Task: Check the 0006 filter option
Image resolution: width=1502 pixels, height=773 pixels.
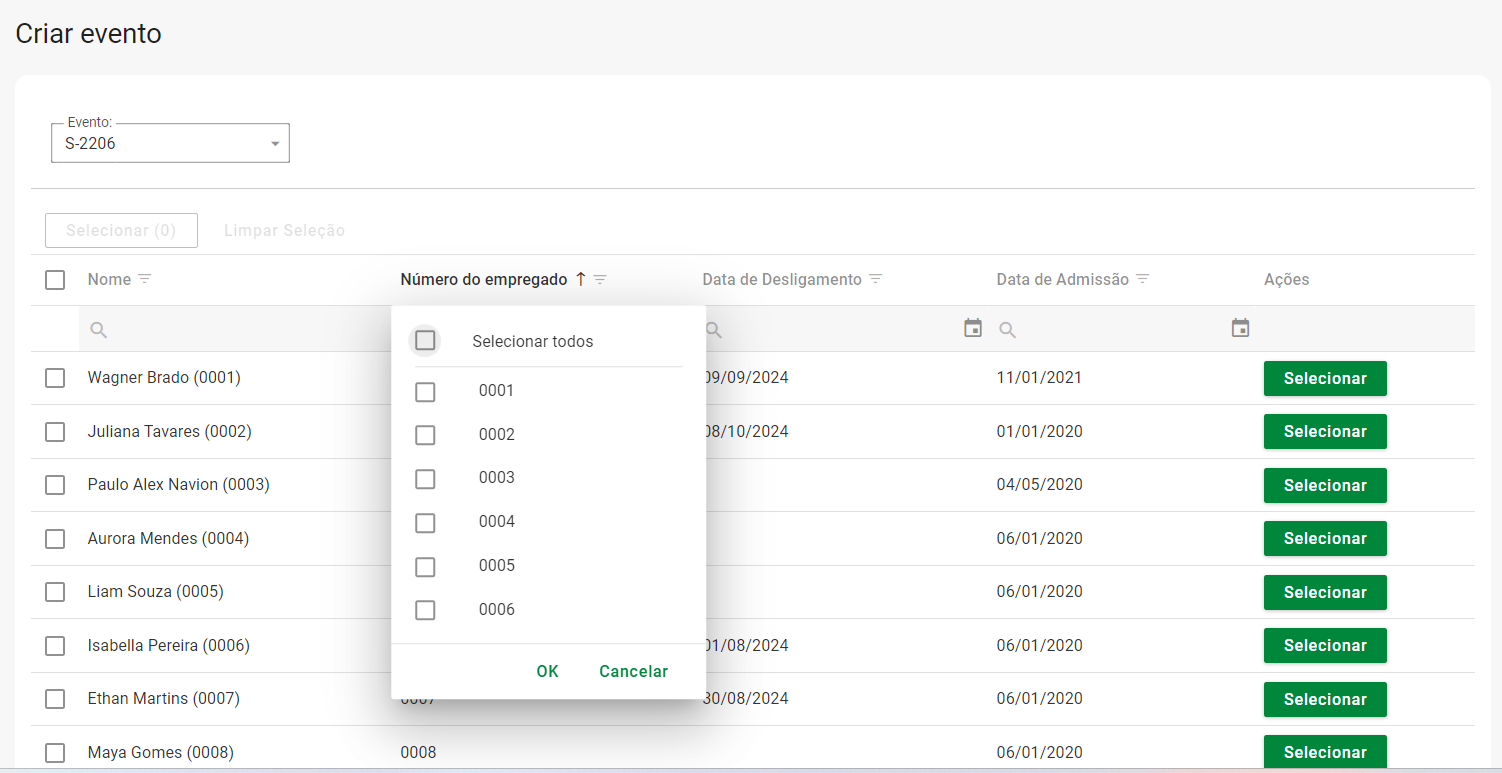Action: [x=425, y=610]
